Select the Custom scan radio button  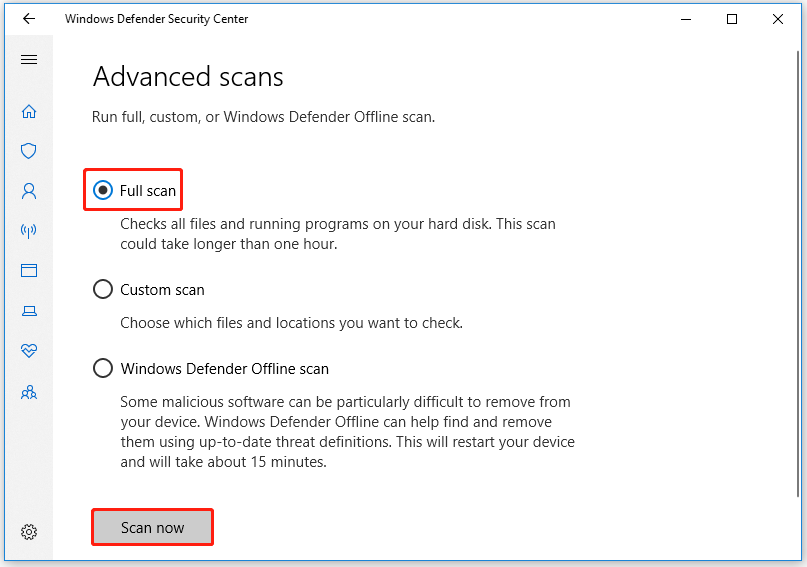click(x=103, y=289)
